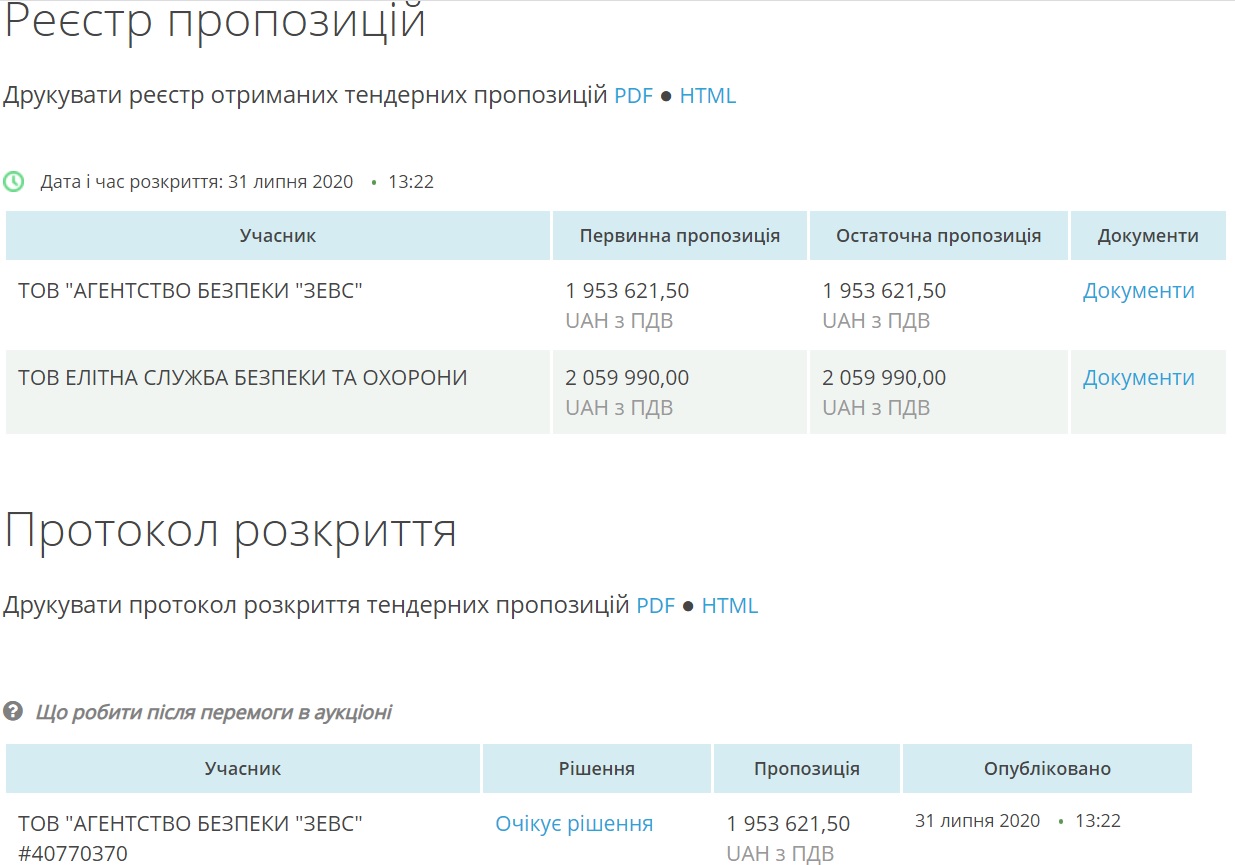The image size is (1235, 865).
Task: Open 'Що робити після перемоги в аукціоні' help
Action: (214, 712)
